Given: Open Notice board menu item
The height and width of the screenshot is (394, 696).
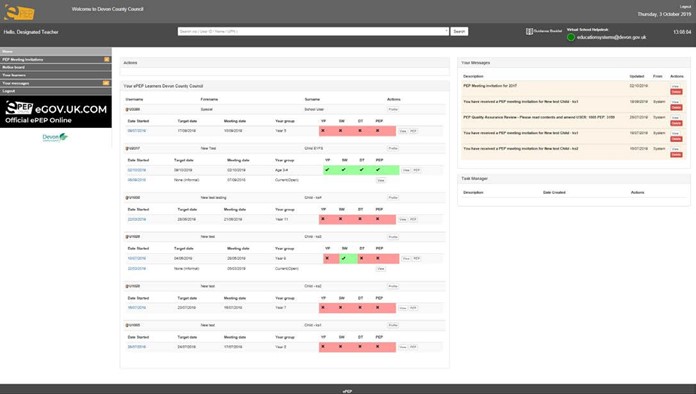Looking at the screenshot, I should tap(55, 67).
